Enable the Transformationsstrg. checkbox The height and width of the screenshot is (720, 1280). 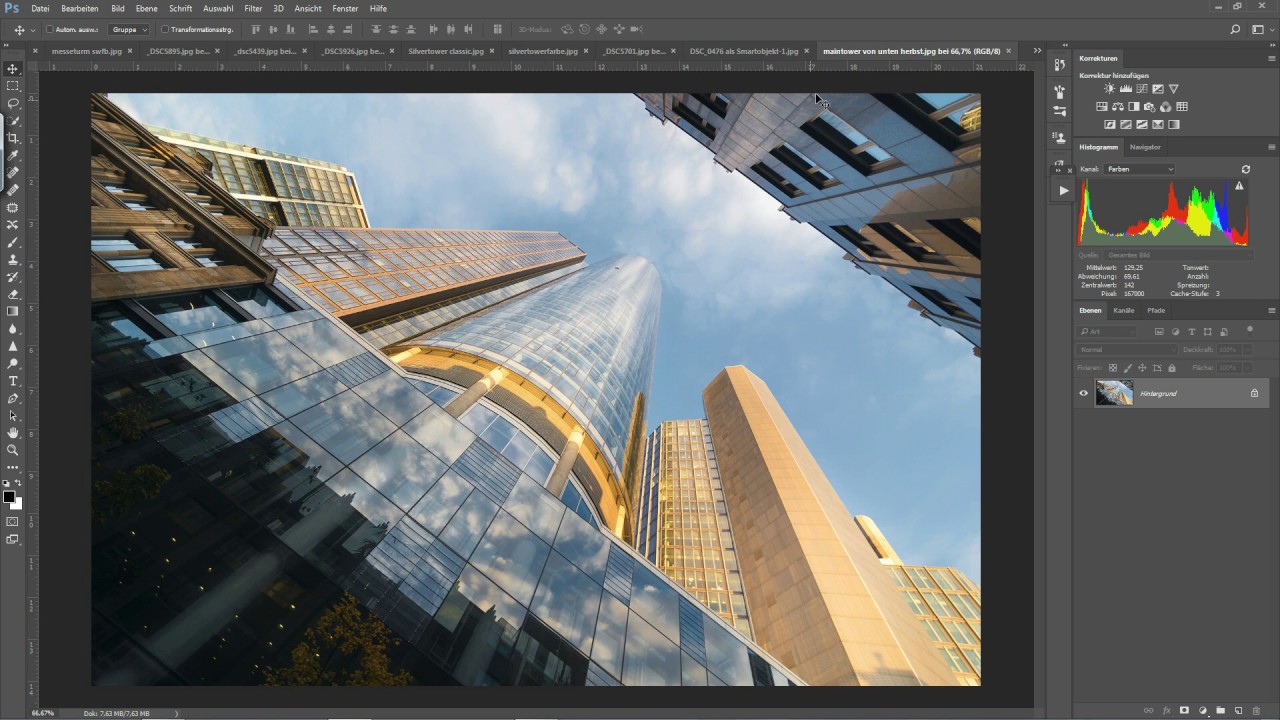165,30
